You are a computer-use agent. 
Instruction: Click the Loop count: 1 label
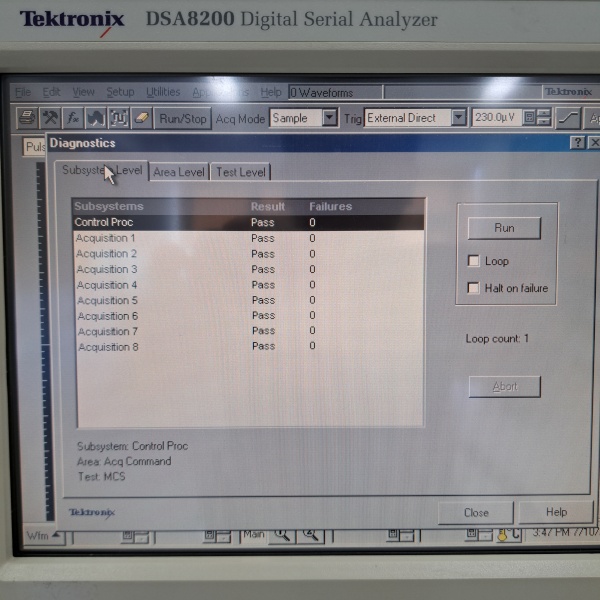[497, 339]
